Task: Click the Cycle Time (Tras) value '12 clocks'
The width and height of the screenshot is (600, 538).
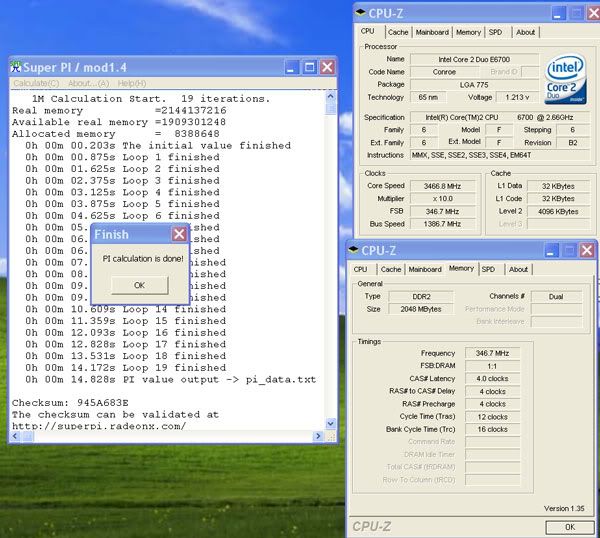Action: 492,417
